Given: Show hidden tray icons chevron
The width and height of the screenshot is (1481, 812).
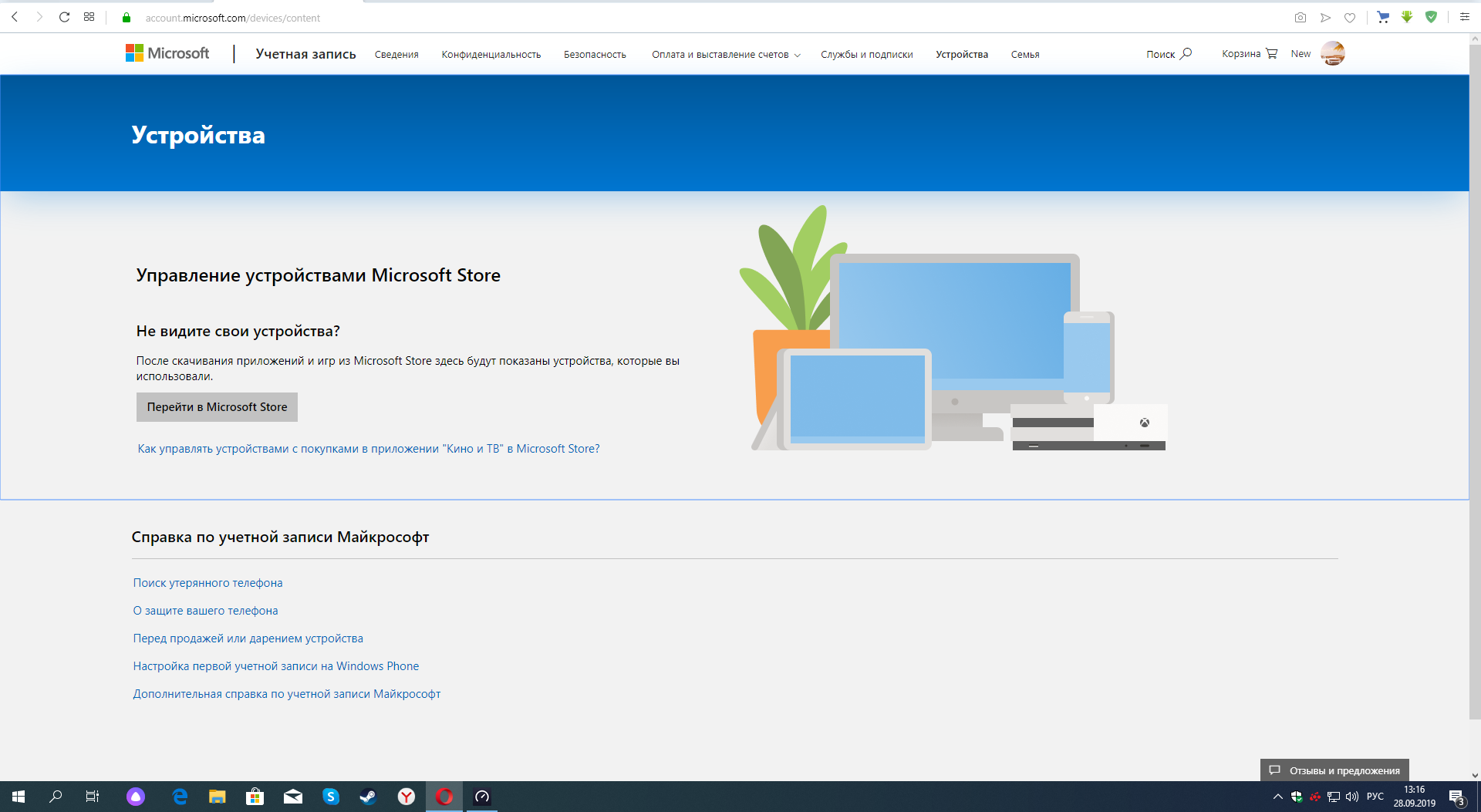Looking at the screenshot, I should (1277, 797).
